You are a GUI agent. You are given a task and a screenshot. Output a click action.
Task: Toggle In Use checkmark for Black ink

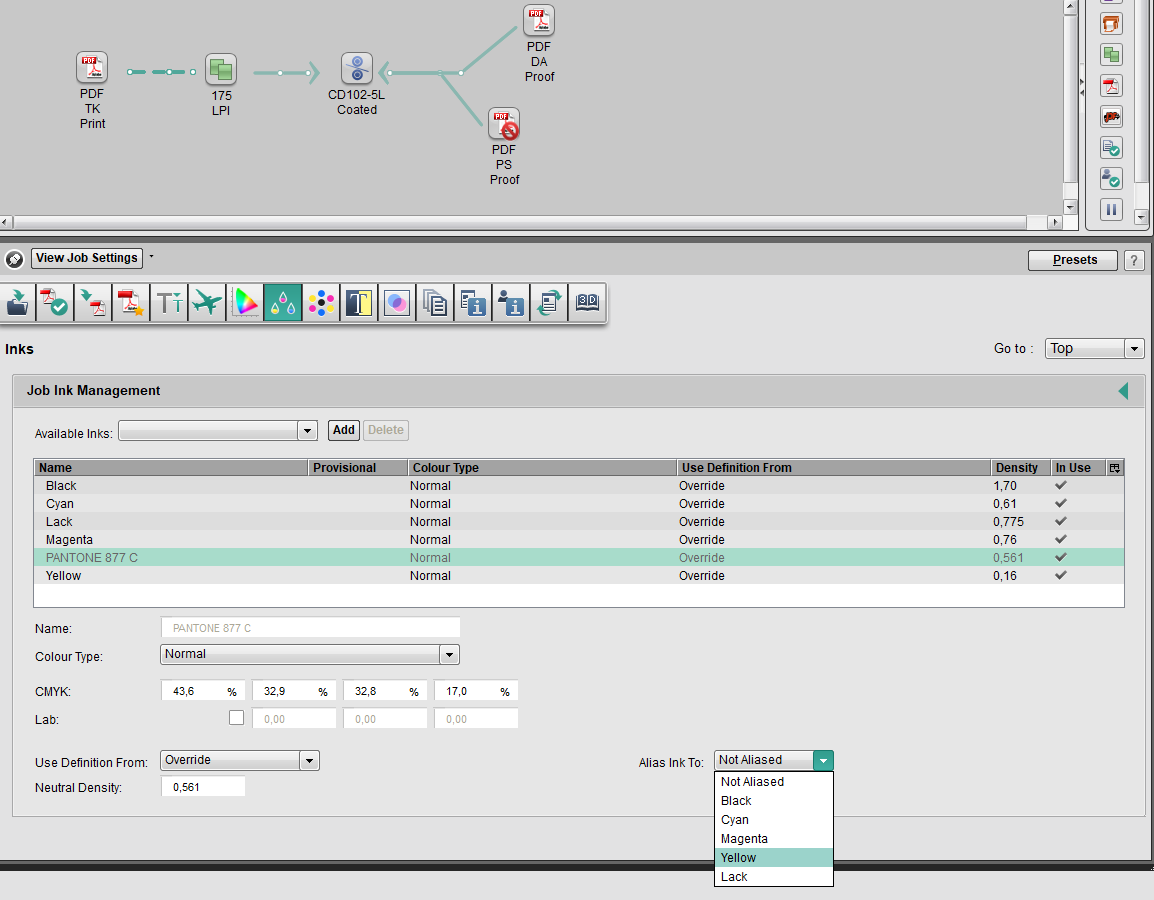click(x=1061, y=486)
